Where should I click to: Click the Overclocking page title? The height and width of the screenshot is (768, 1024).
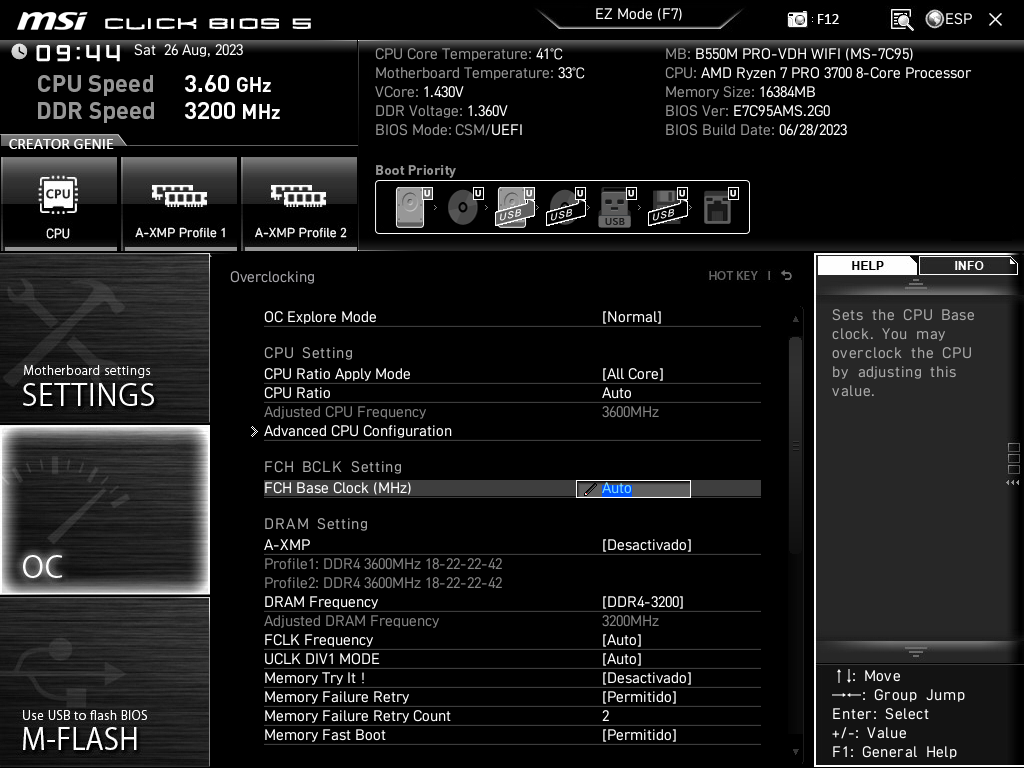[272, 277]
